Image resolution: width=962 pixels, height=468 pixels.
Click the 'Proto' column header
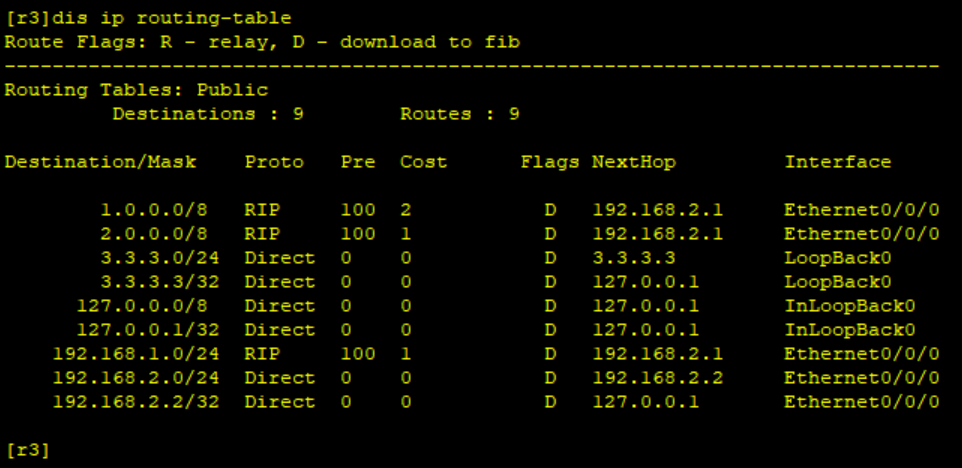click(274, 163)
